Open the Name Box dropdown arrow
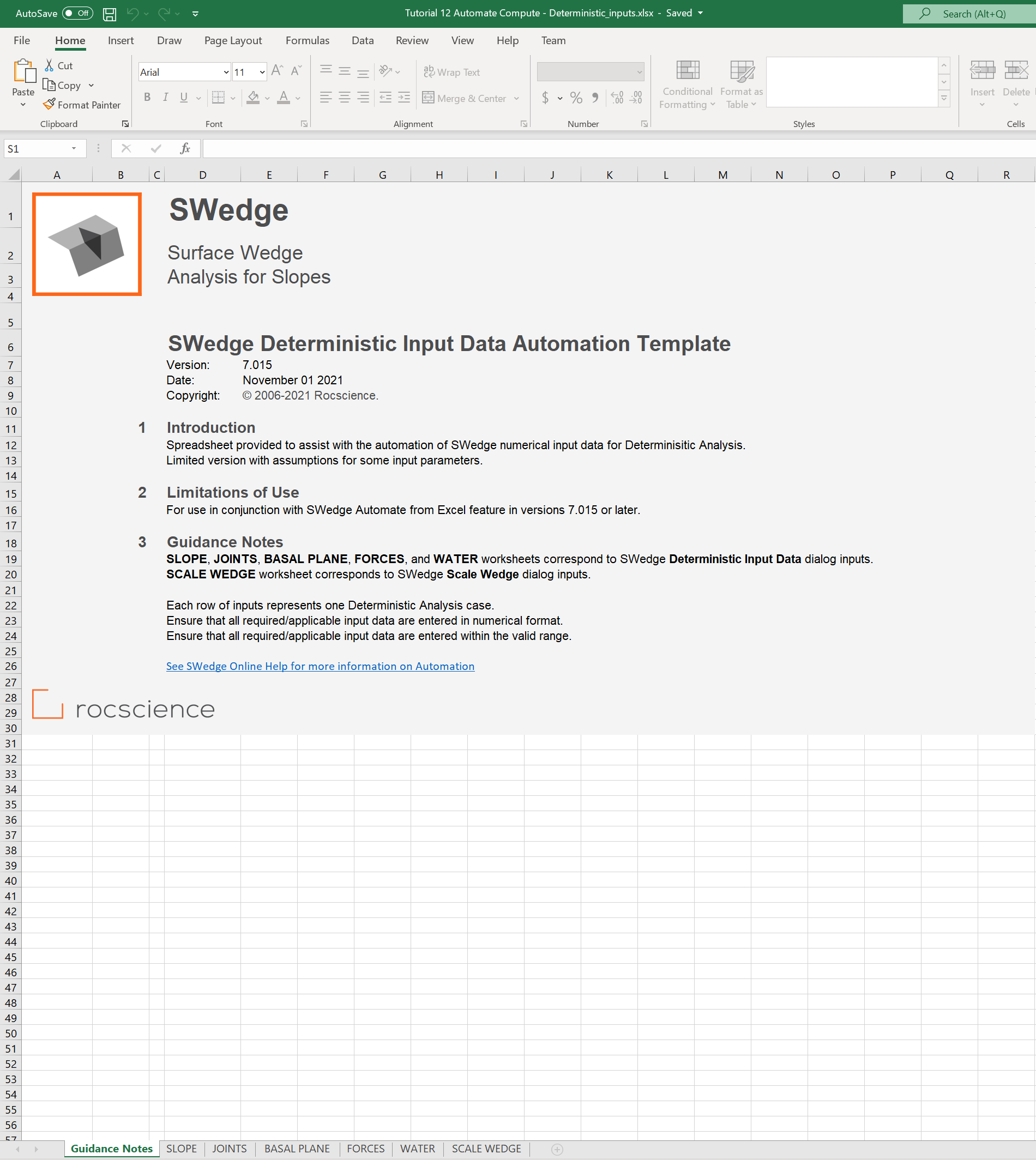Image resolution: width=1036 pixels, height=1160 pixels. tap(74, 149)
